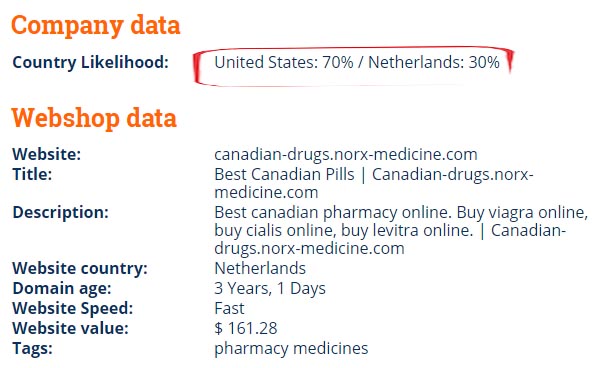Click the Domain age label
The width and height of the screenshot is (600, 368).
click(62, 288)
